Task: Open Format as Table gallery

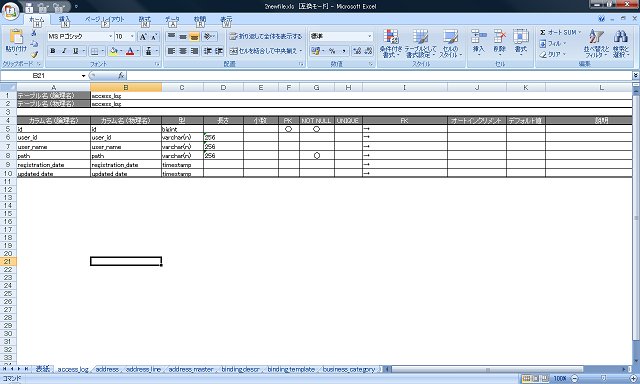Action: 420,43
